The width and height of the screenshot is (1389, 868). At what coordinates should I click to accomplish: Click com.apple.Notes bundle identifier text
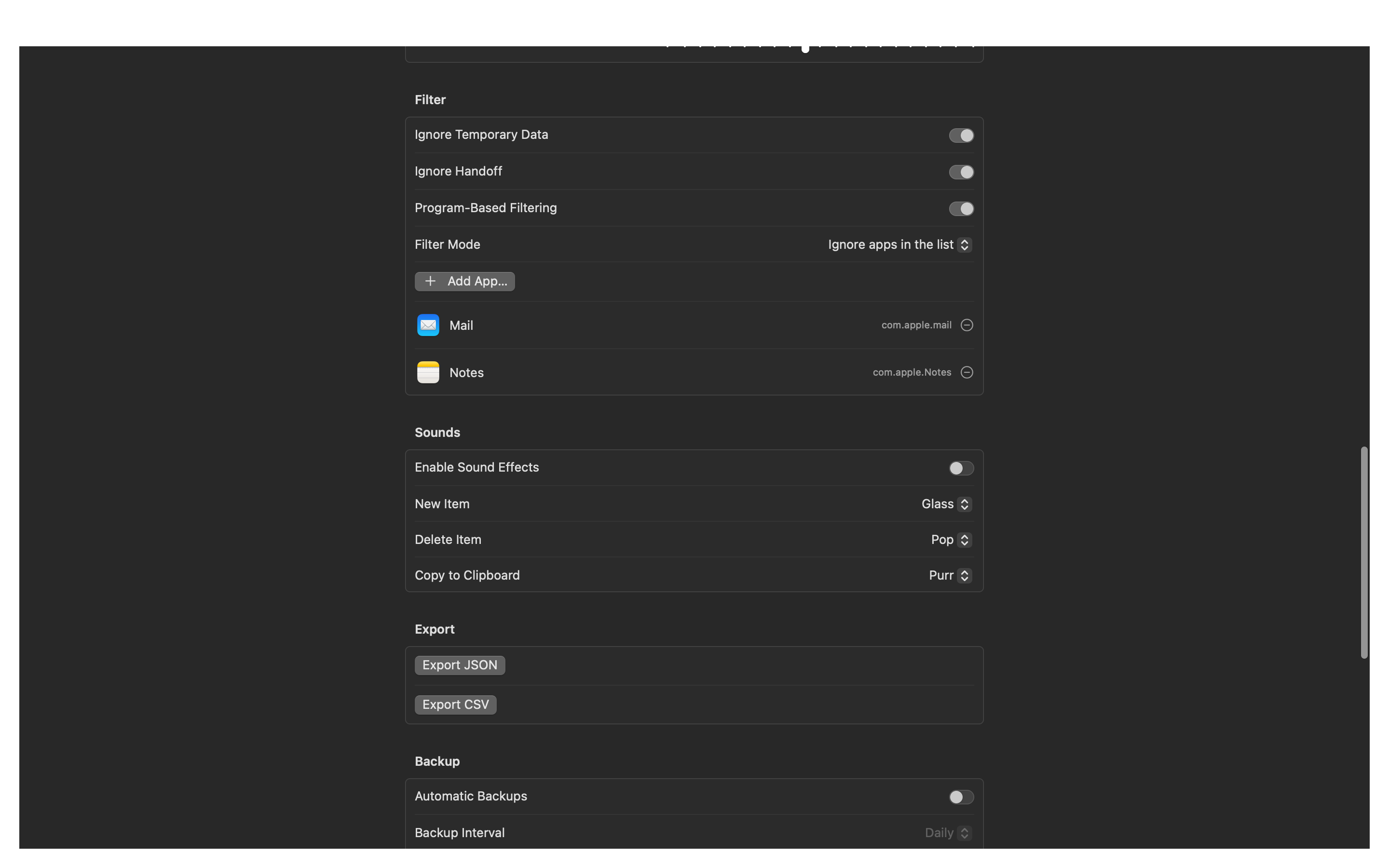[912, 372]
